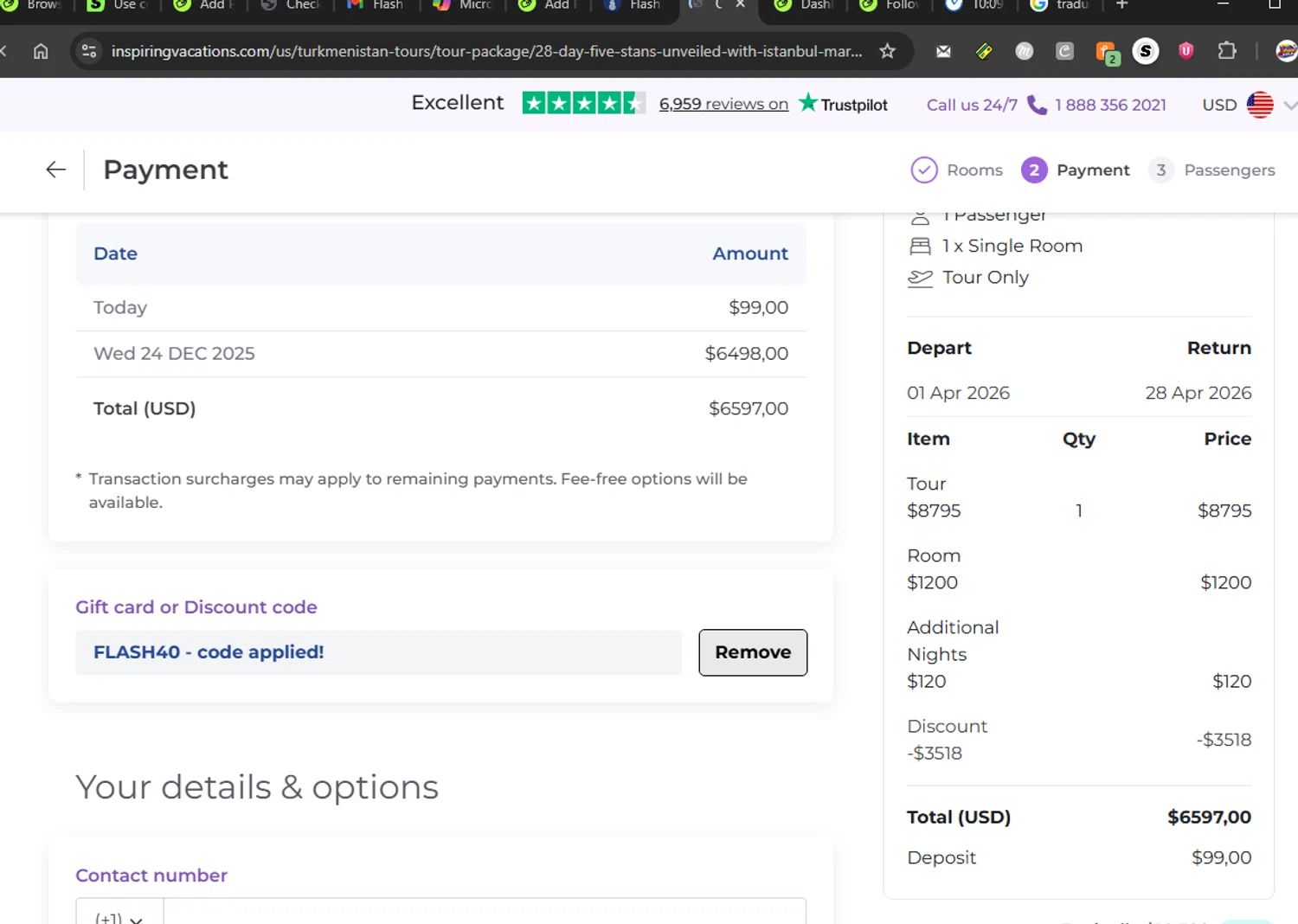Viewport: 1298px width, 924px height.
Task: Open the gray round 'm' extension
Action: click(x=1025, y=52)
